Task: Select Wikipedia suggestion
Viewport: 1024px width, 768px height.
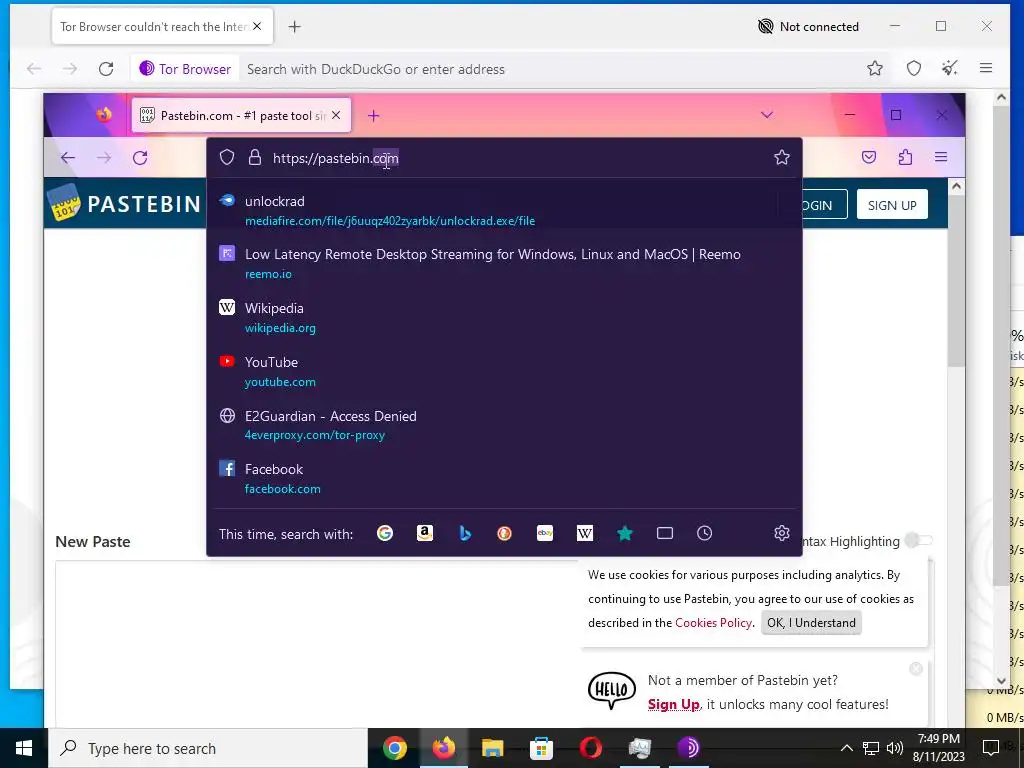Action: tap(504, 317)
